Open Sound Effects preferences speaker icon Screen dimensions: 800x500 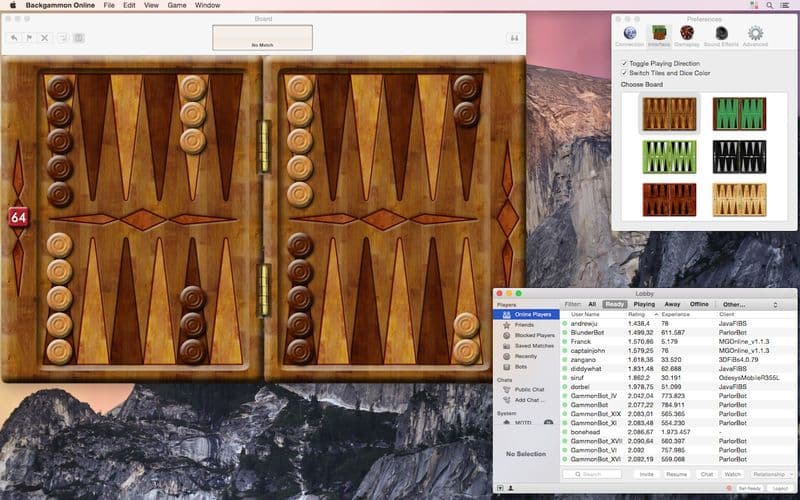click(x=721, y=34)
